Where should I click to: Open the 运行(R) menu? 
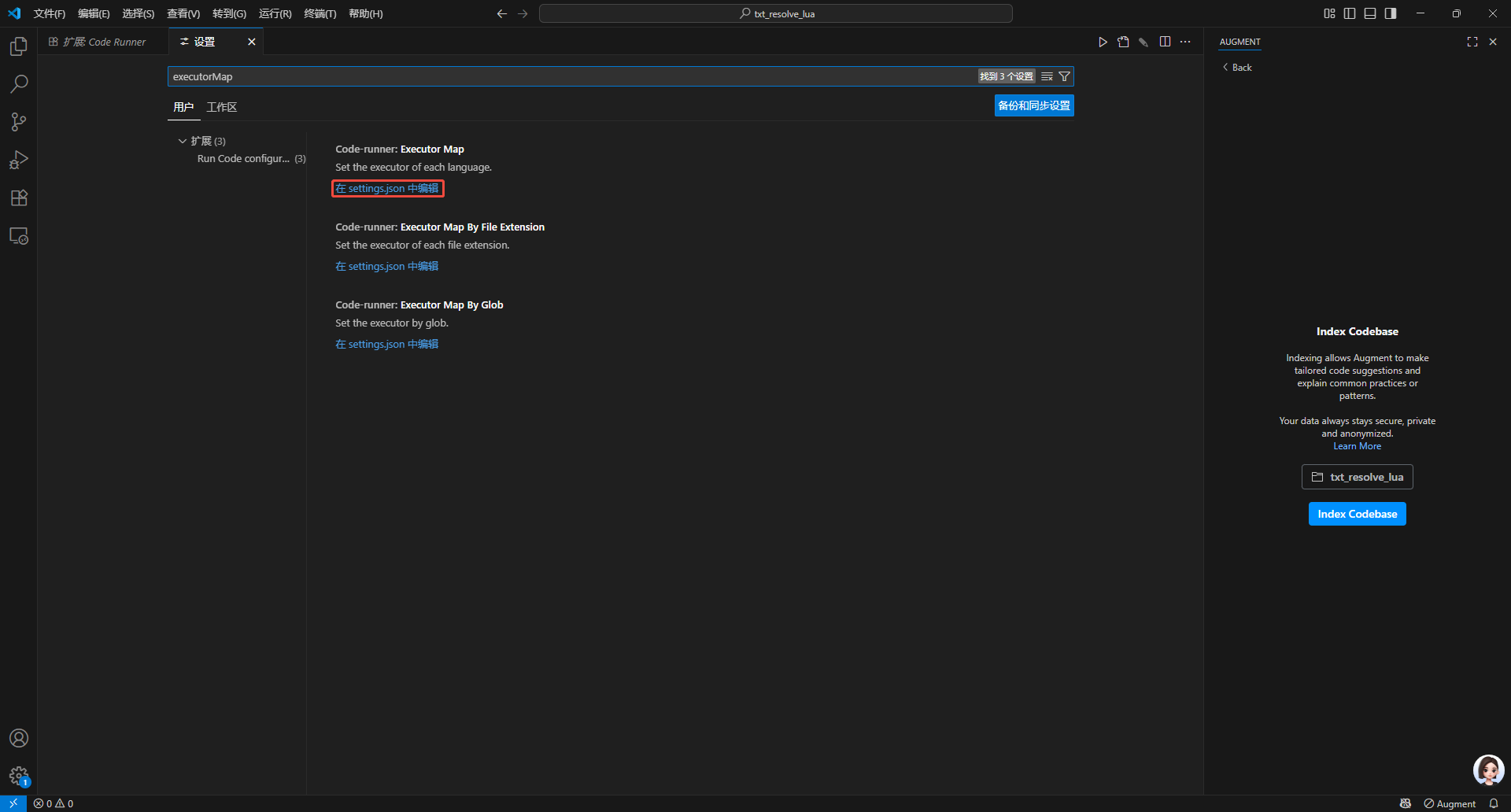(x=275, y=13)
